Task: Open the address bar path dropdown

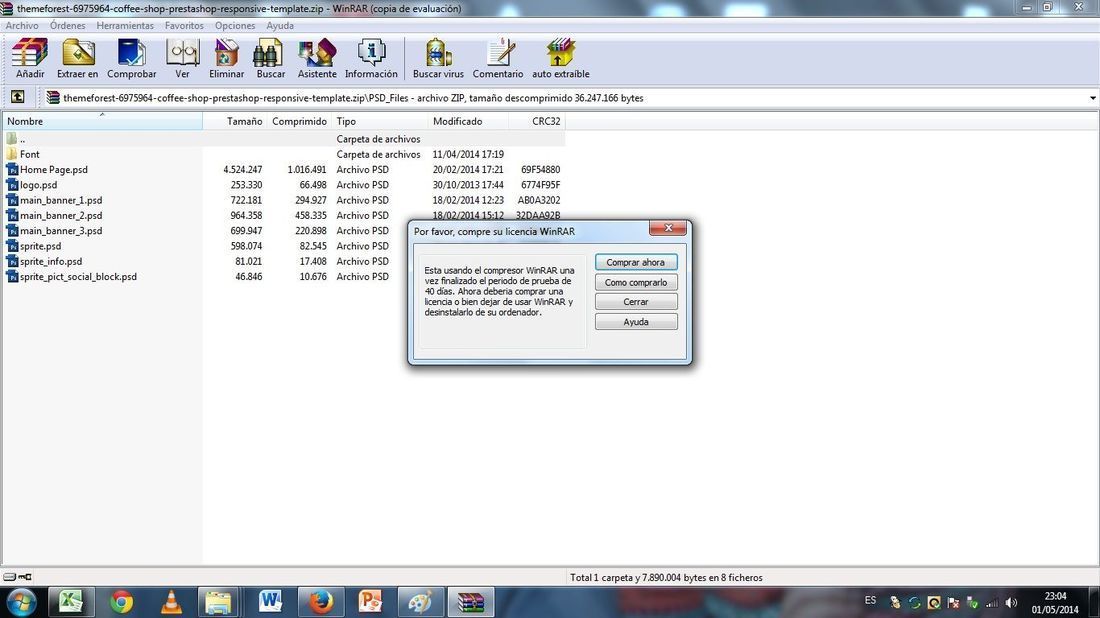Action: 1092,98
